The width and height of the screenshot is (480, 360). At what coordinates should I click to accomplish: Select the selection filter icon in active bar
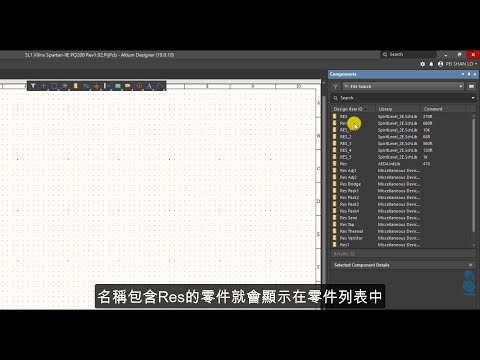pos(33,86)
